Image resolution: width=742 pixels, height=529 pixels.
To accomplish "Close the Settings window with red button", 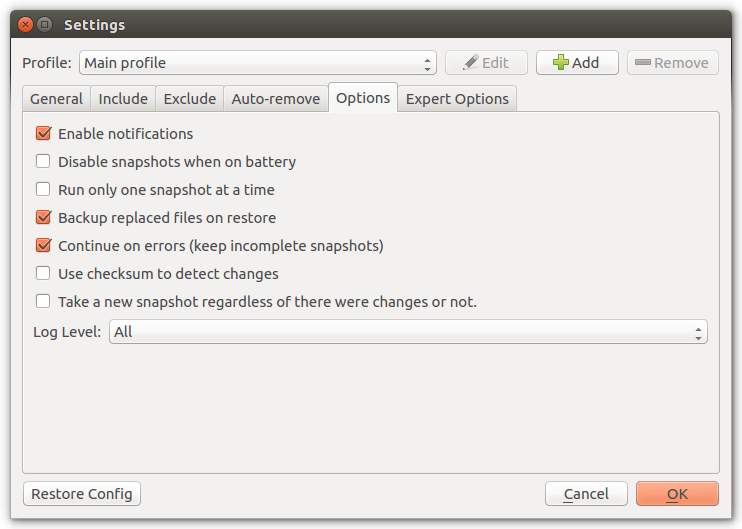I will click(x=26, y=24).
